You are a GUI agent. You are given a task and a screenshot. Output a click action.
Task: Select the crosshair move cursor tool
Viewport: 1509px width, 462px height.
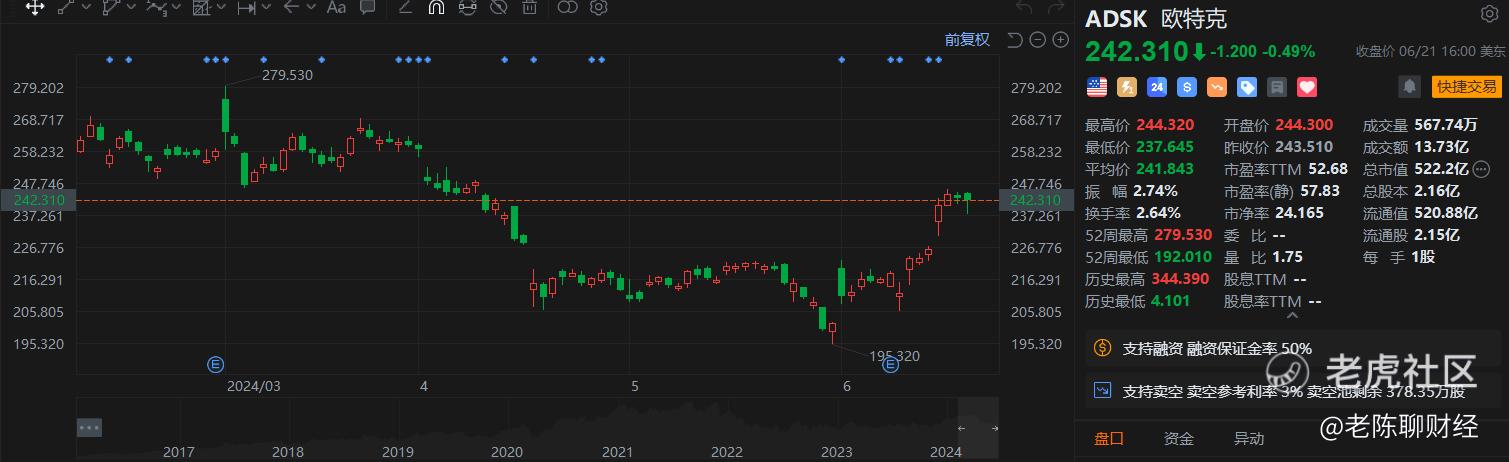point(34,8)
